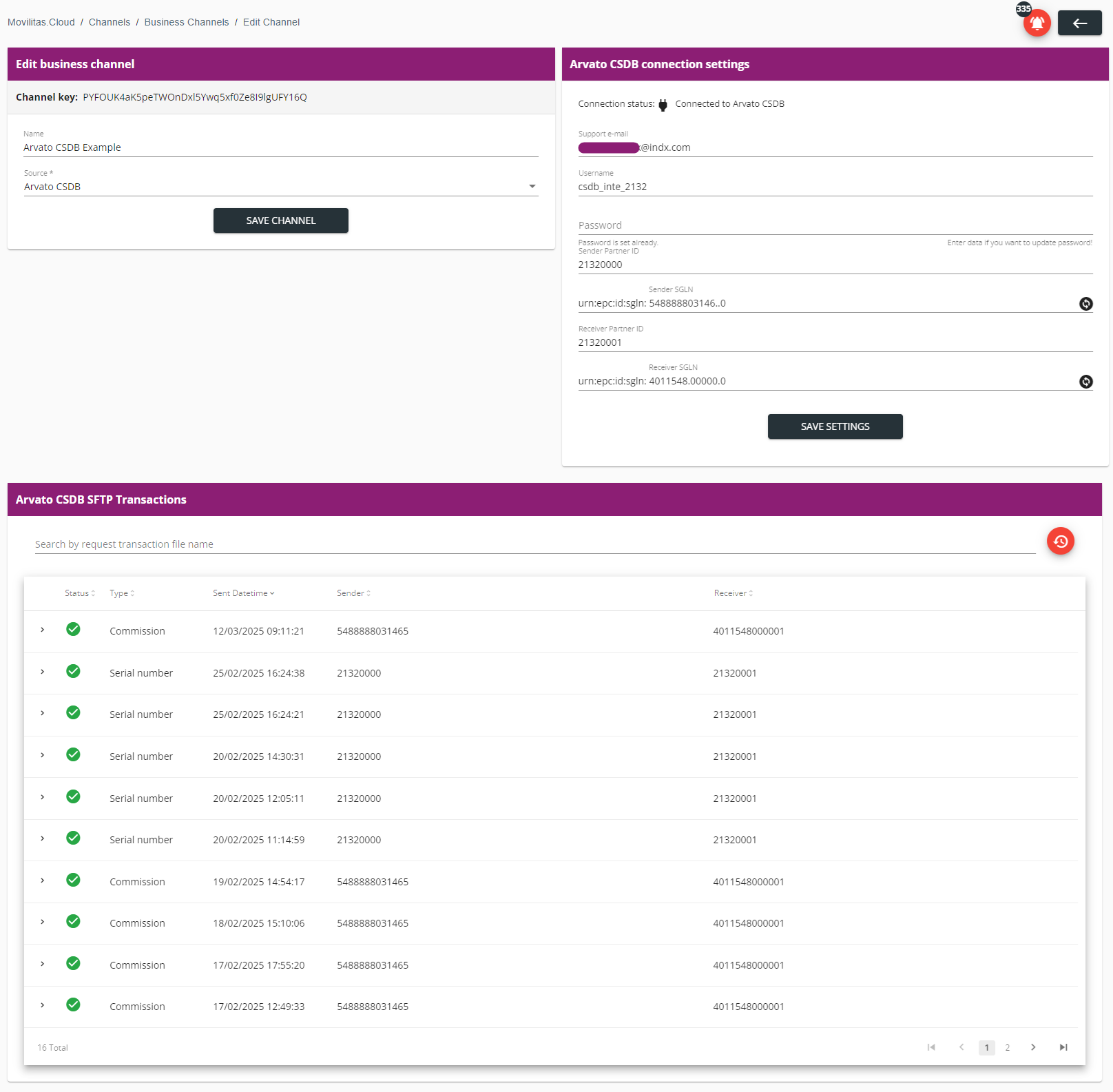
Task: Expand the 25/02/2025 16:24:21 Serial number row
Action: (x=43, y=713)
